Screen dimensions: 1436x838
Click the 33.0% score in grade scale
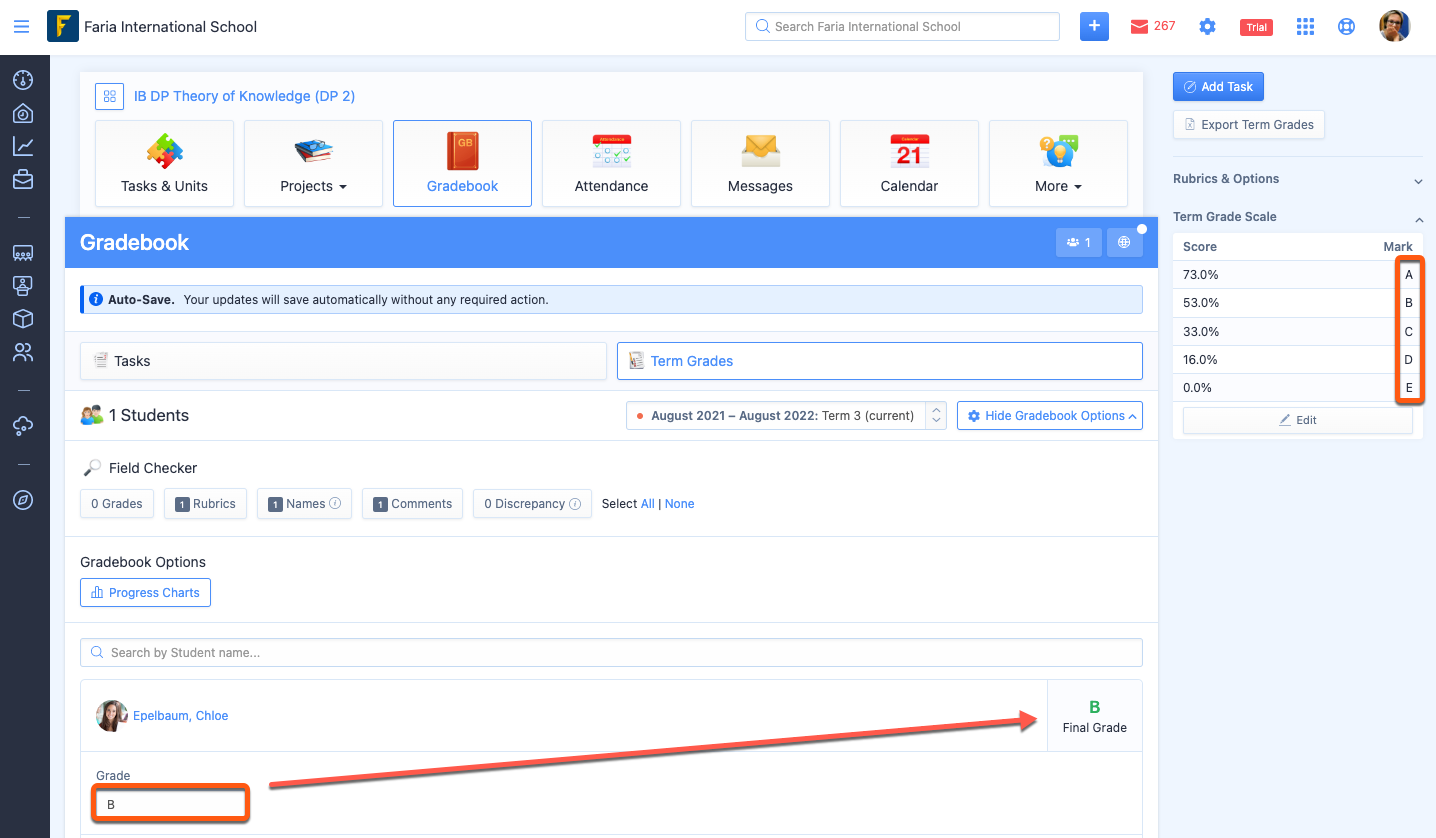1201,332
